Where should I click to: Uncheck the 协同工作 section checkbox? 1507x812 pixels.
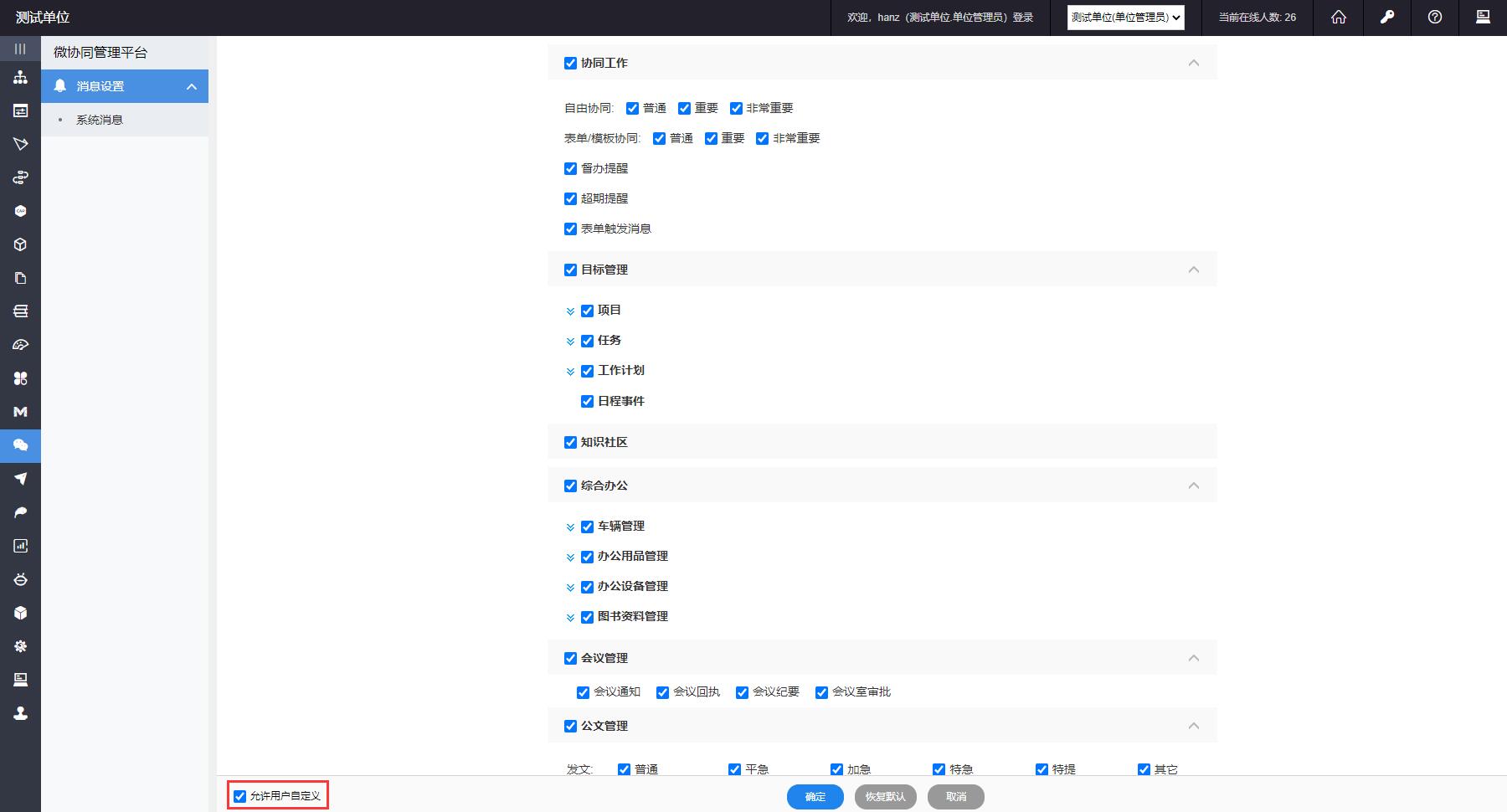pyautogui.click(x=570, y=63)
